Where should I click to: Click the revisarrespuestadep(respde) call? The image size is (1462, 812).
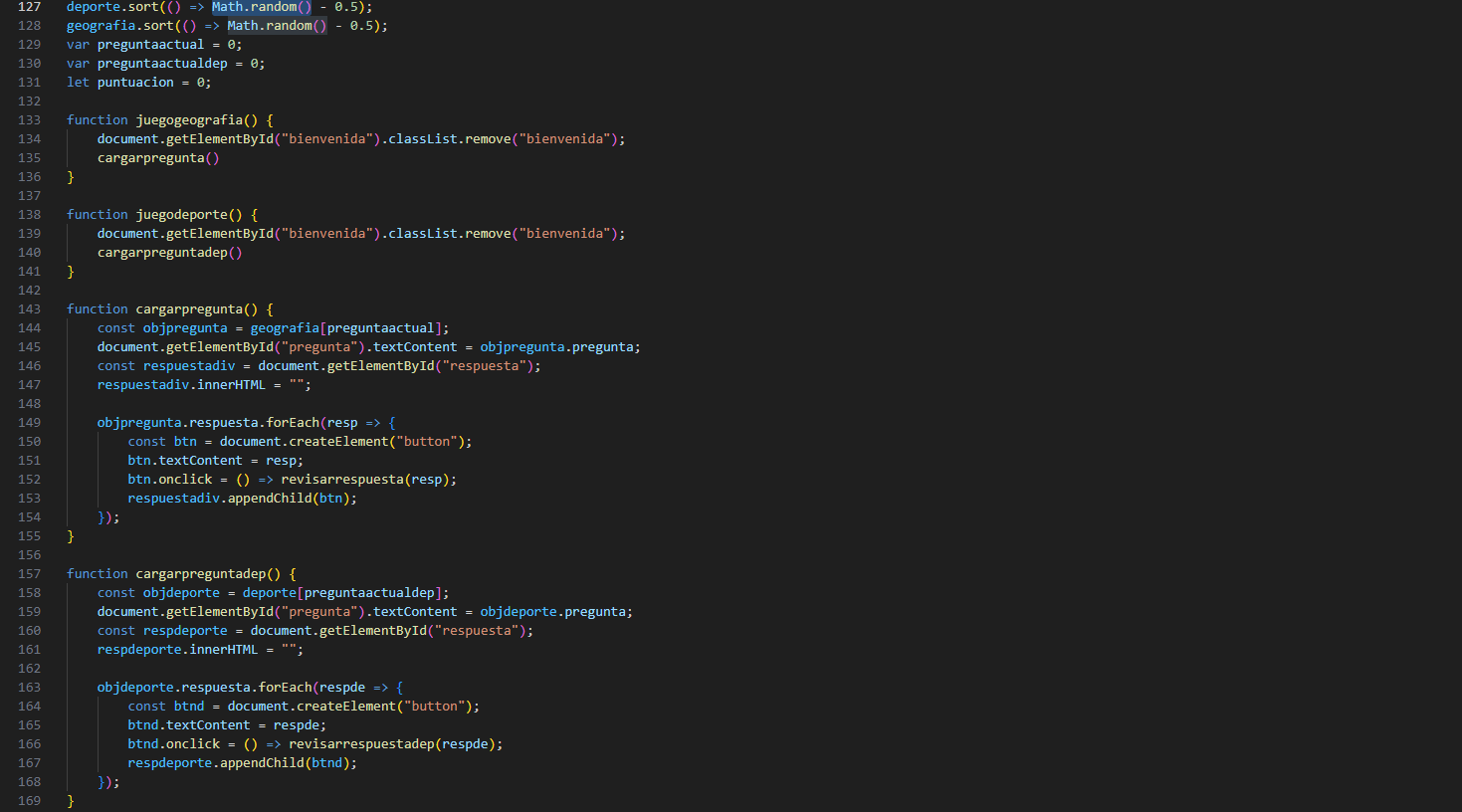pos(393,744)
